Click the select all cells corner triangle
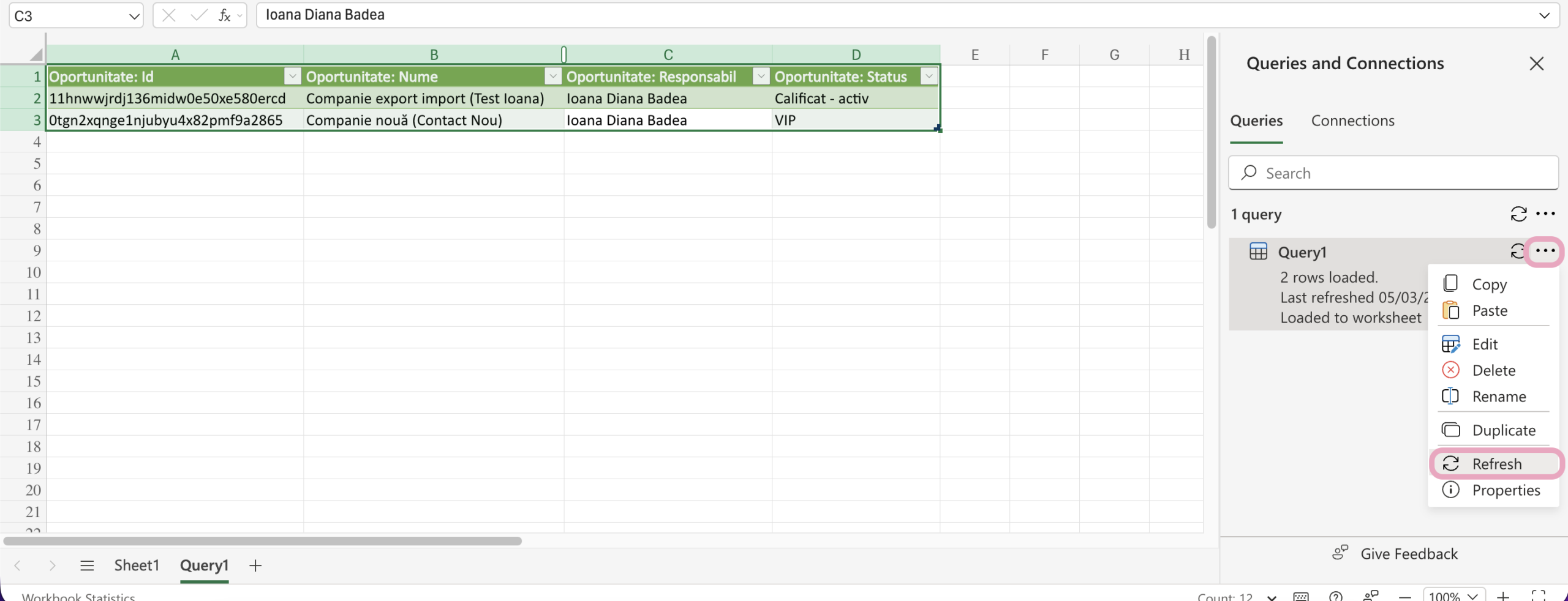Image resolution: width=1568 pixels, height=601 pixels. click(x=36, y=55)
